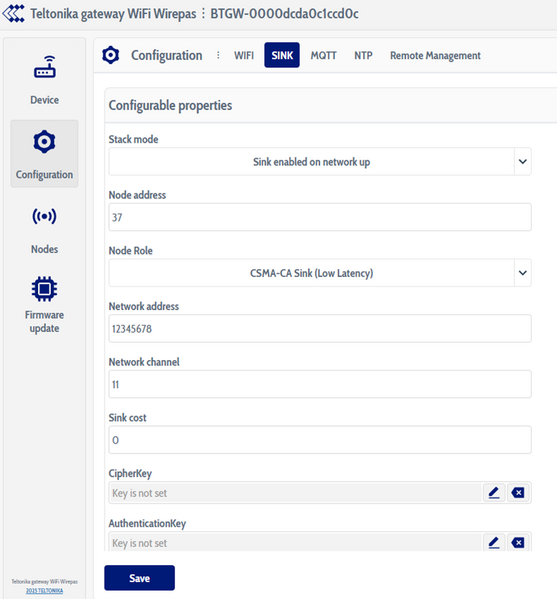Open the Device section router icon

(45, 67)
